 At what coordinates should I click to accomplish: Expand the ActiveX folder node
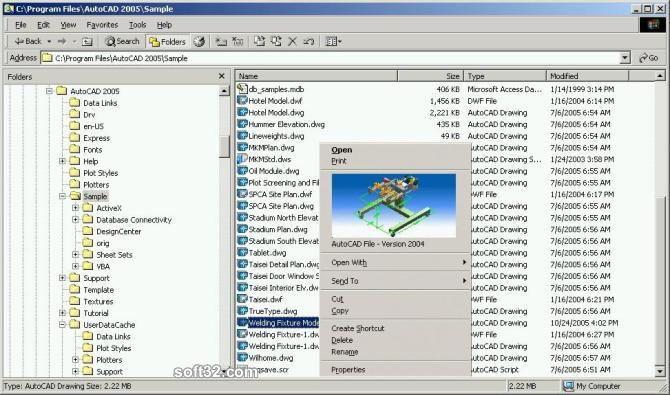76,208
